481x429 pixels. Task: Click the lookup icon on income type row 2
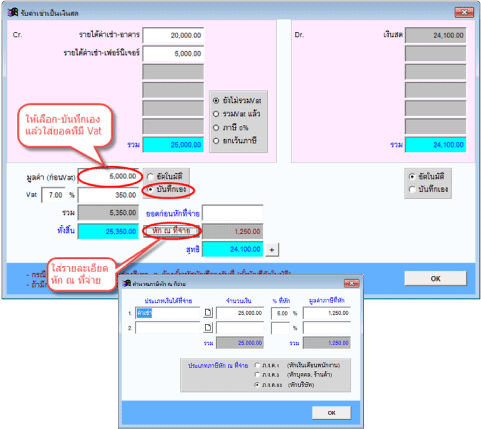coord(208,328)
